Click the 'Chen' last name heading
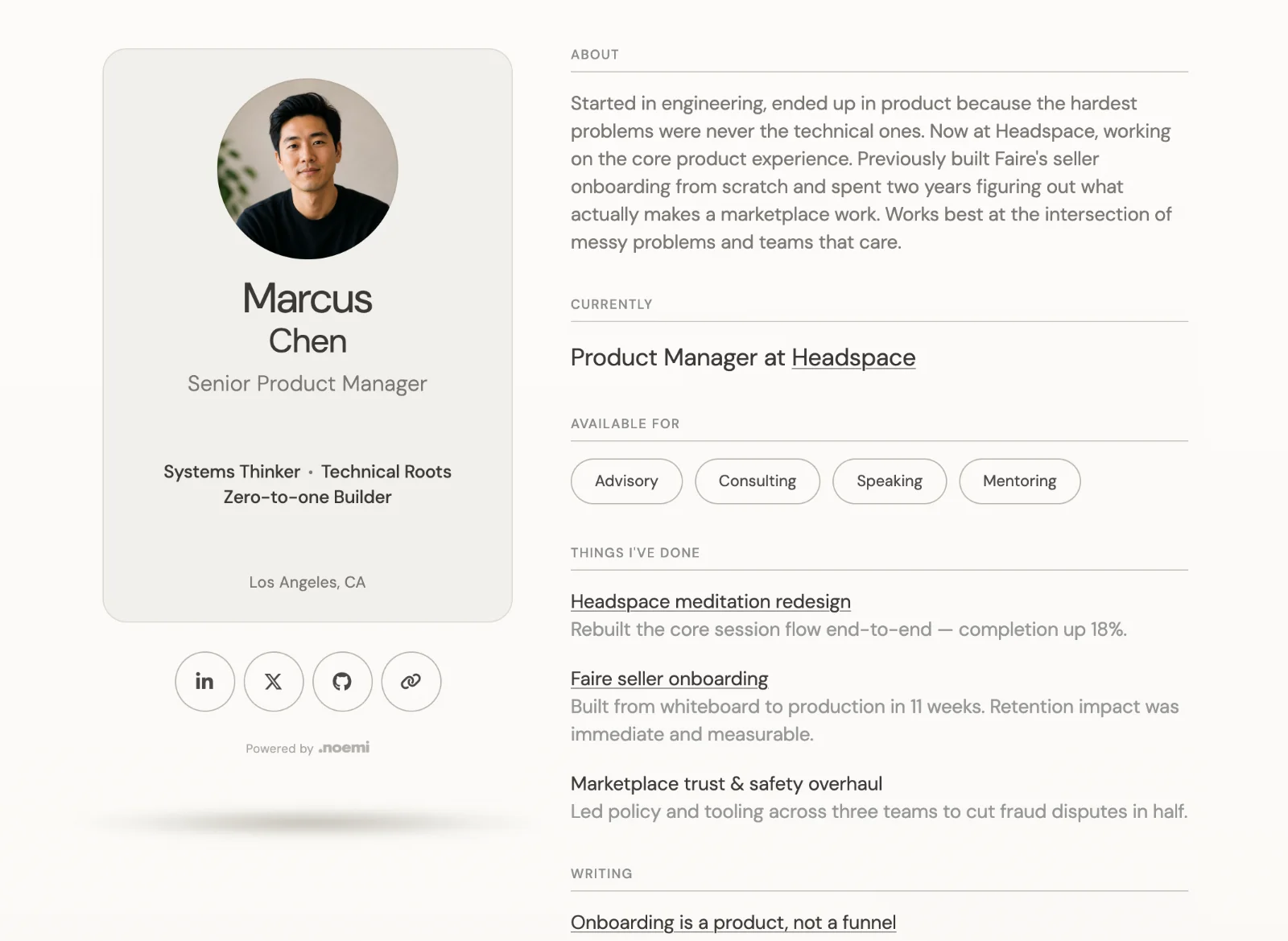Image resolution: width=1288 pixels, height=941 pixels. [308, 341]
